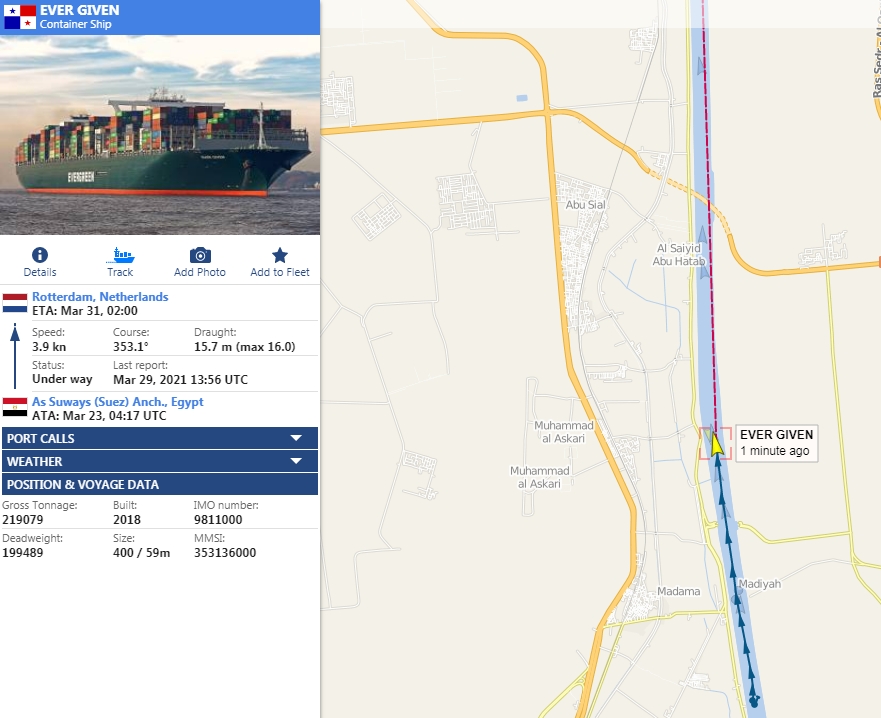Click the Add to Fleet star icon

(280, 256)
